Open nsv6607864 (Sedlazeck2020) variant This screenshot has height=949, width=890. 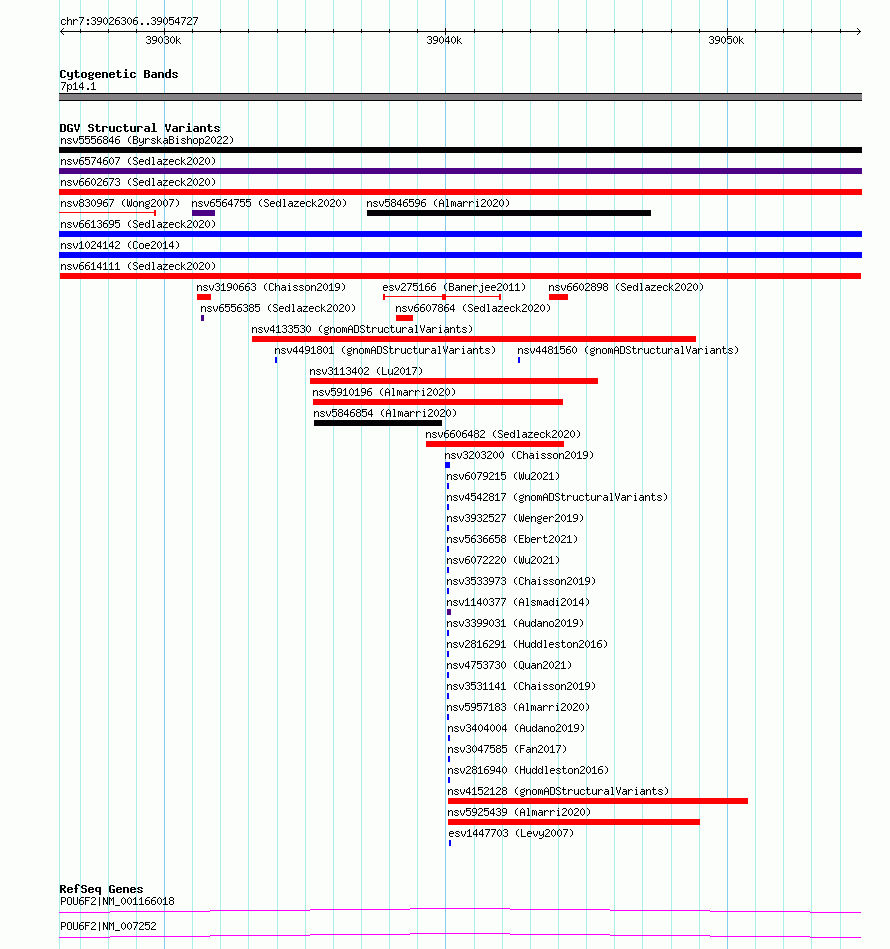click(x=473, y=309)
